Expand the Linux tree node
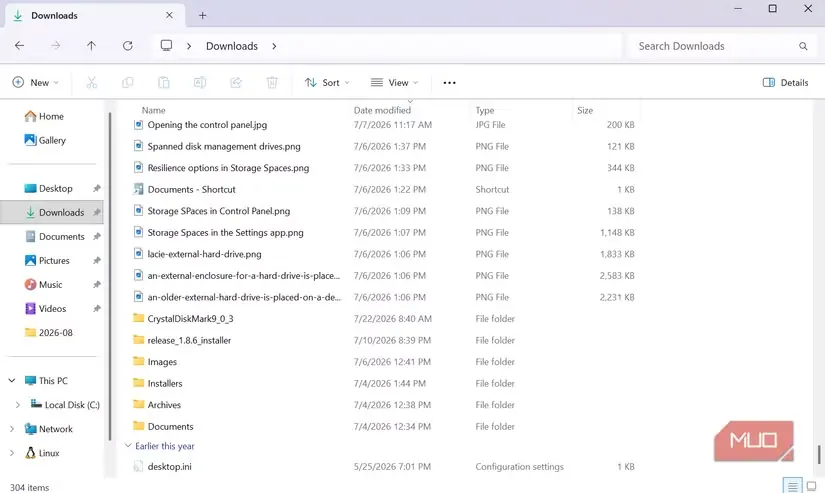Screen dimensions: 825x493 (12, 453)
